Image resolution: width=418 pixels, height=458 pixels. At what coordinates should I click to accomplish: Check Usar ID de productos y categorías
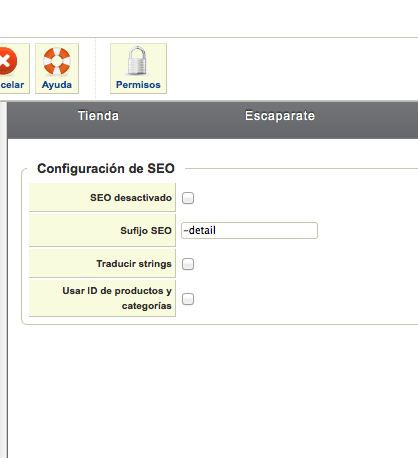click(x=188, y=299)
